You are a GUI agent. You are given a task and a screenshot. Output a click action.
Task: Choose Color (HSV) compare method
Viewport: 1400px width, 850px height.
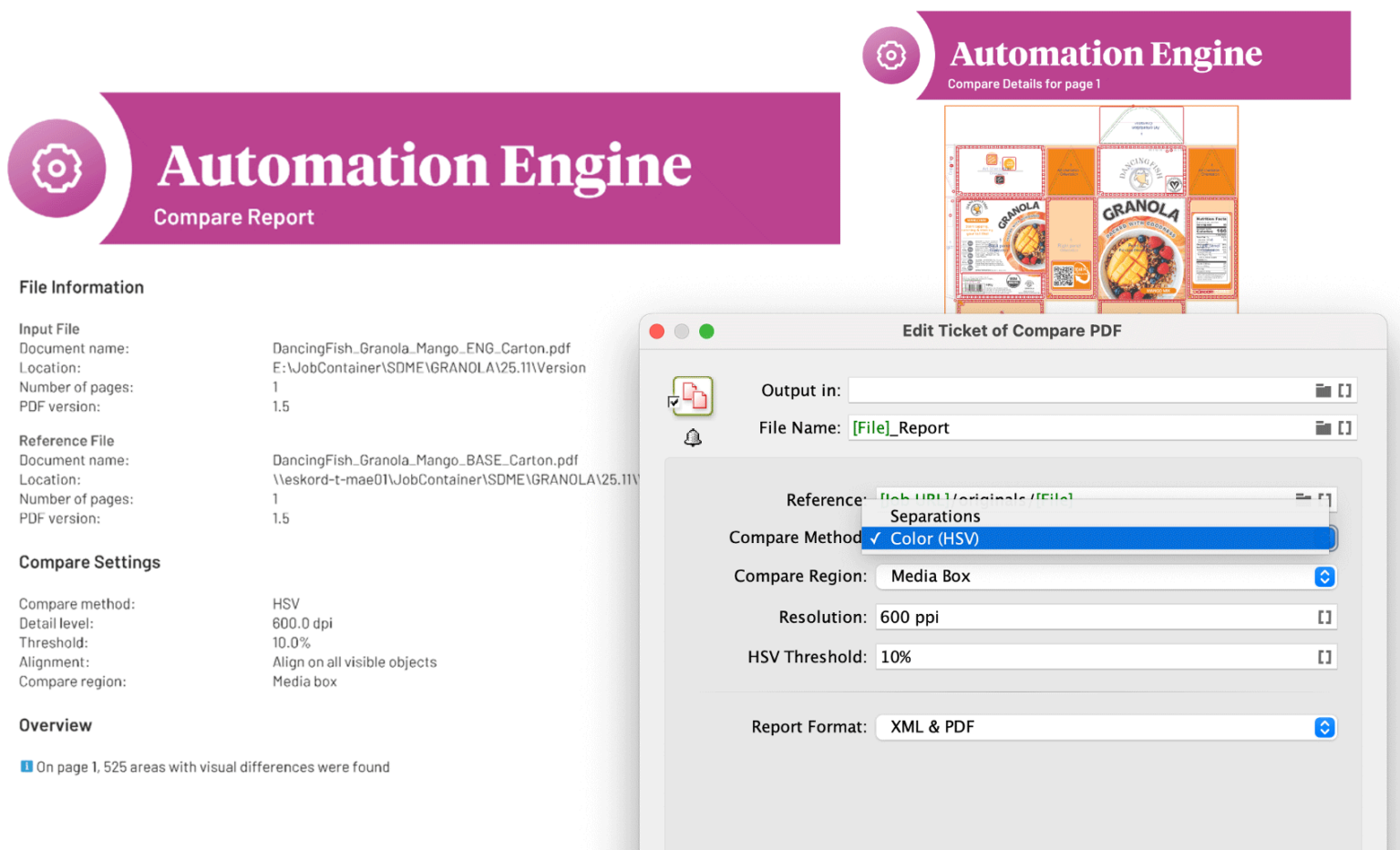click(934, 538)
